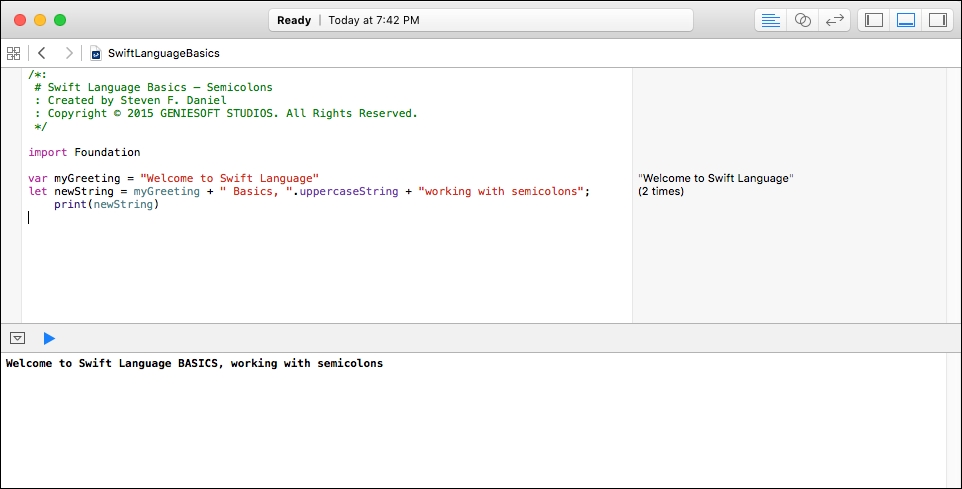Go back with the left chevron
Viewport: 962px width, 489px height.
42,53
